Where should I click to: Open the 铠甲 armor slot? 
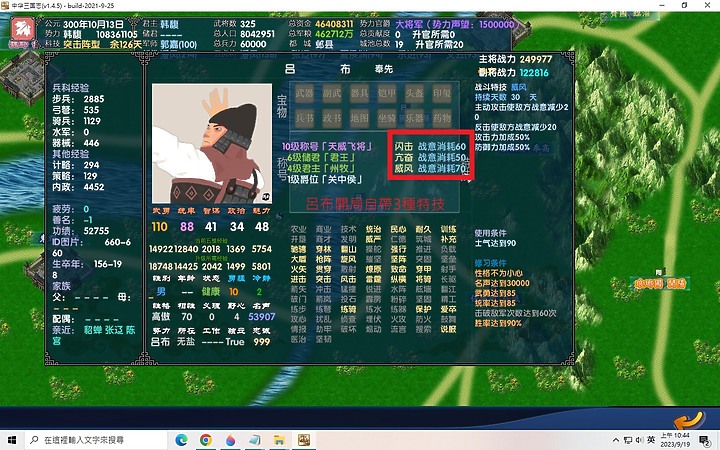tap(387, 94)
